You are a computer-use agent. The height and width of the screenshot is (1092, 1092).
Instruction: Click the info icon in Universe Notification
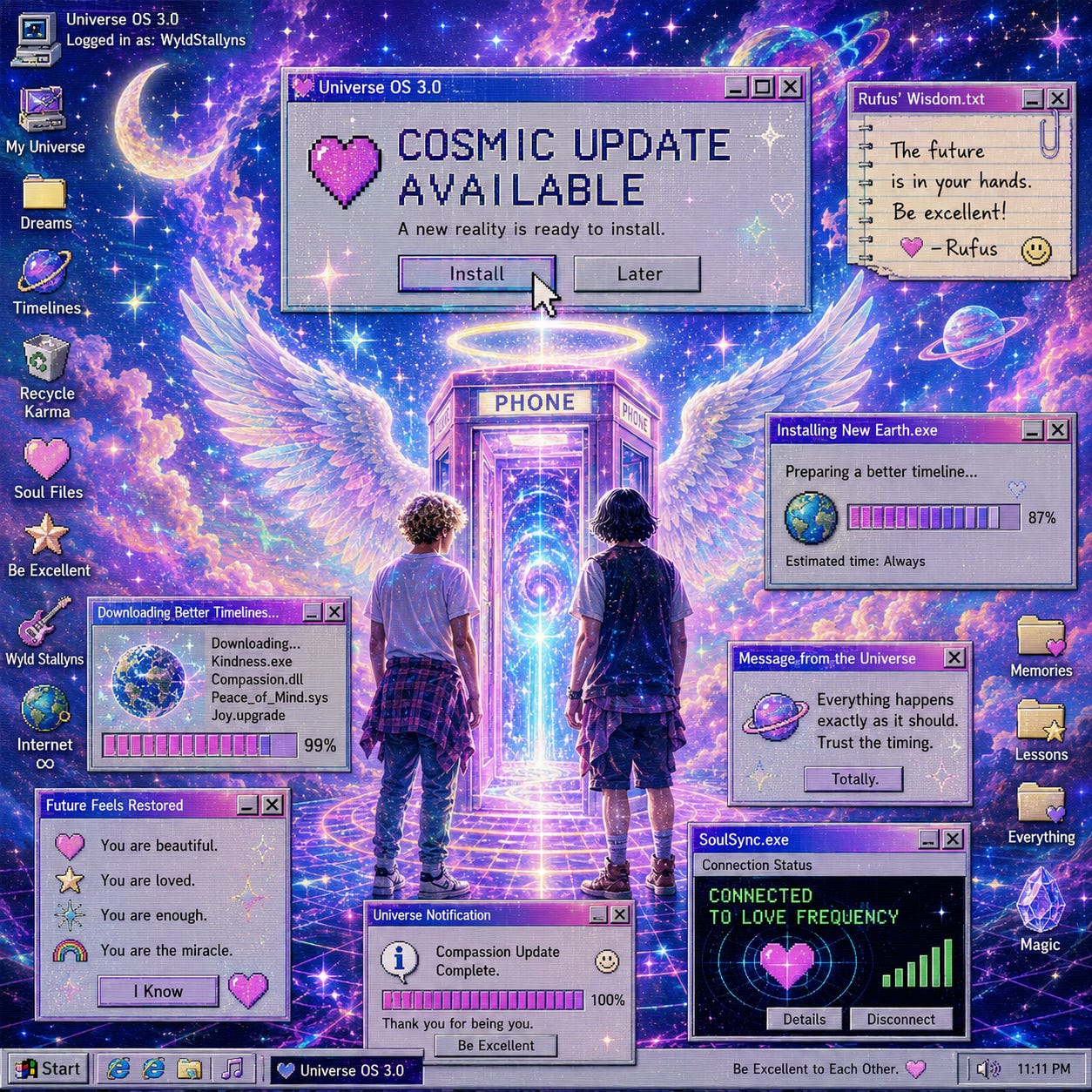coord(400,961)
